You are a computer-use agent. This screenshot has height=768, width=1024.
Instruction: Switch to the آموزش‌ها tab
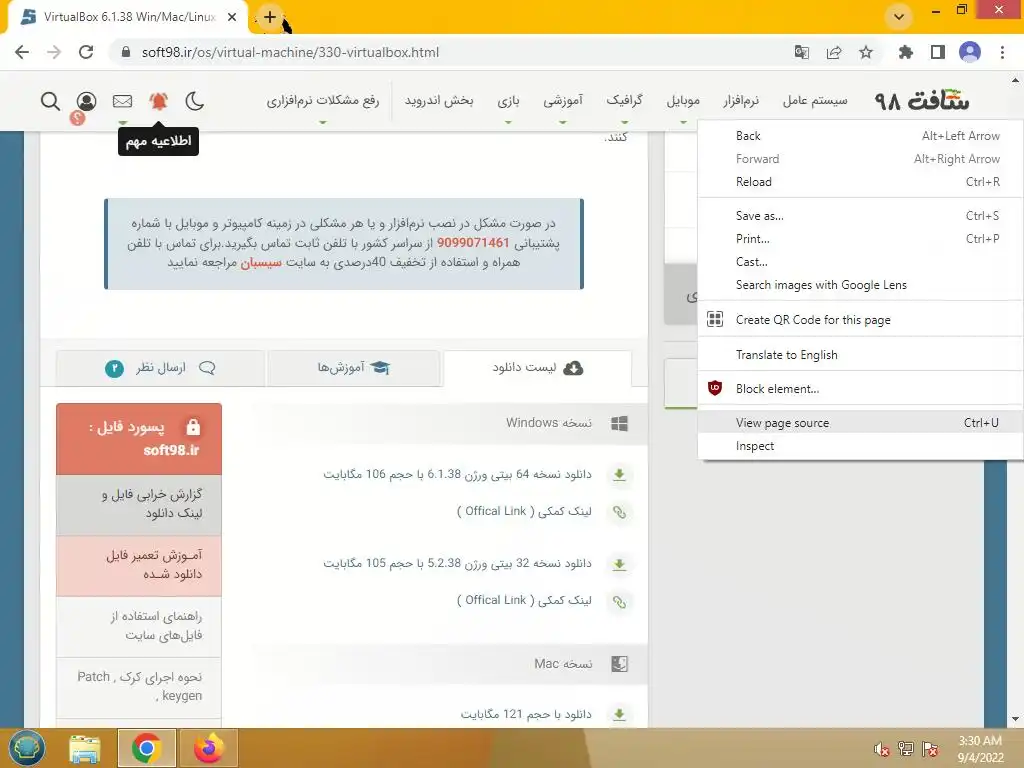coord(353,368)
